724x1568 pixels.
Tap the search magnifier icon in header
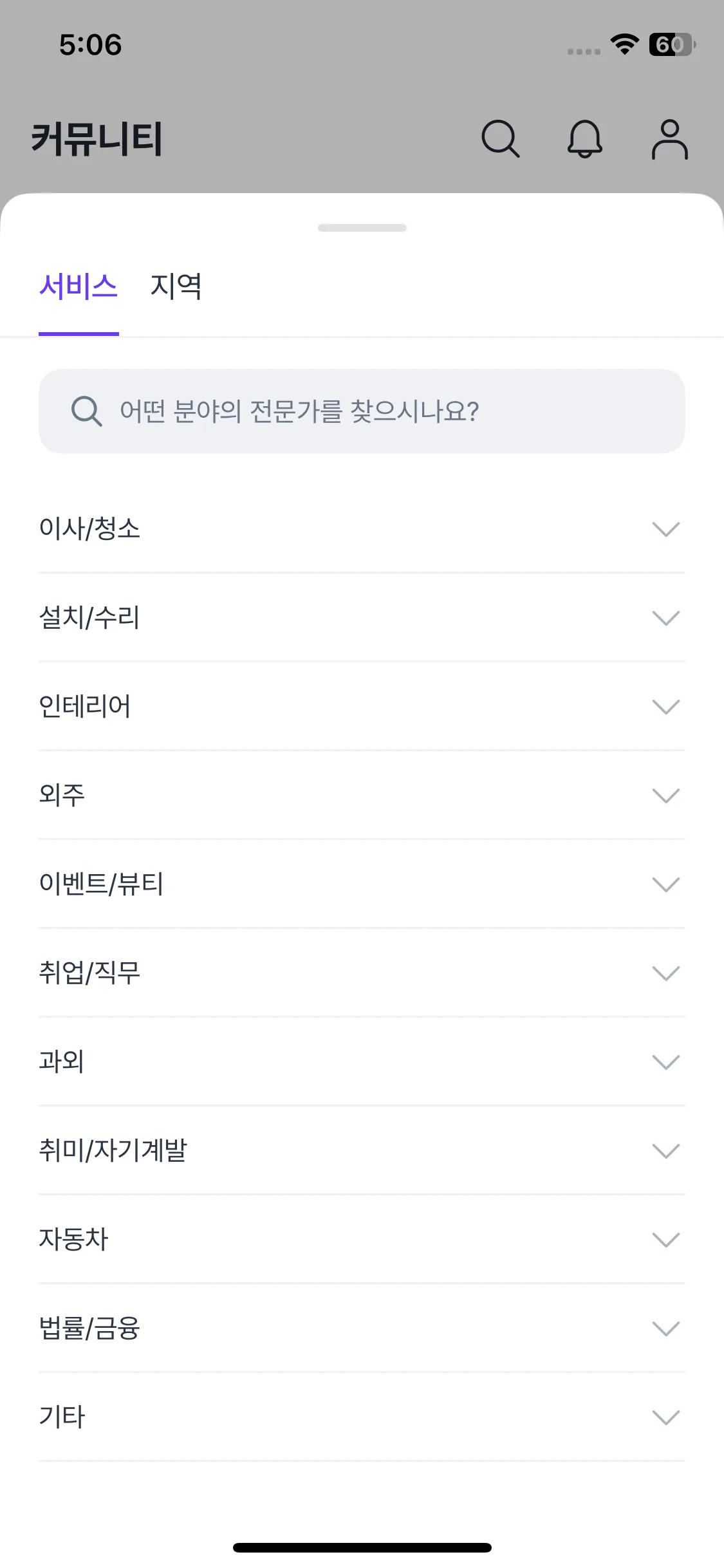(500, 138)
